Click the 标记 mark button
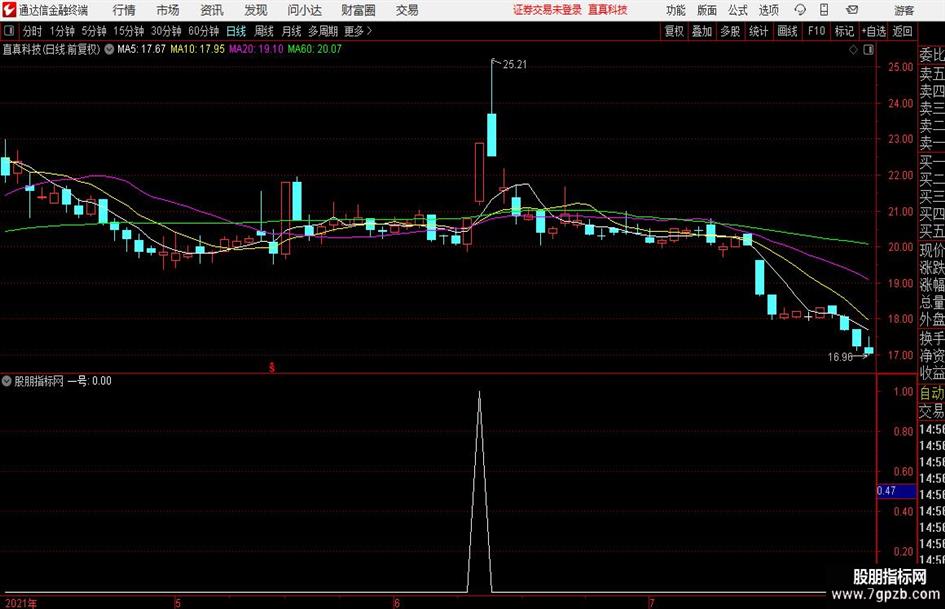Image resolution: width=945 pixels, height=609 pixels. point(844,31)
